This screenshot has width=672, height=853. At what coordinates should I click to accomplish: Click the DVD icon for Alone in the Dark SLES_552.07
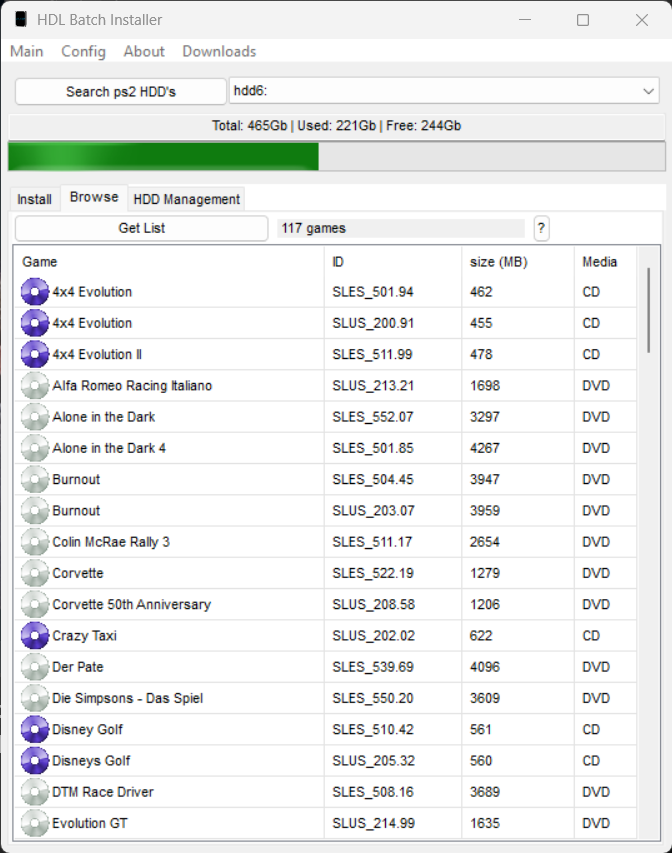[35, 417]
